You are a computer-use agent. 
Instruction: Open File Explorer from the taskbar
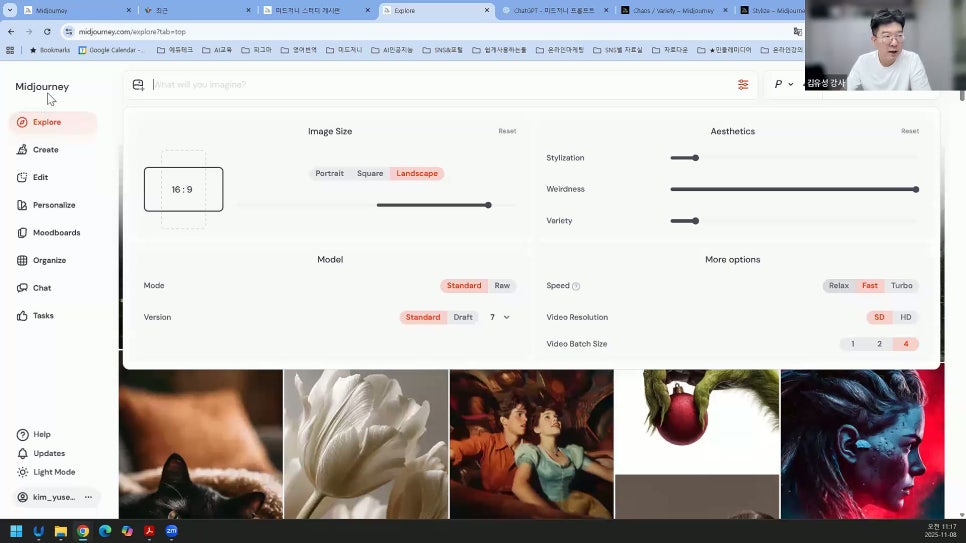60,531
